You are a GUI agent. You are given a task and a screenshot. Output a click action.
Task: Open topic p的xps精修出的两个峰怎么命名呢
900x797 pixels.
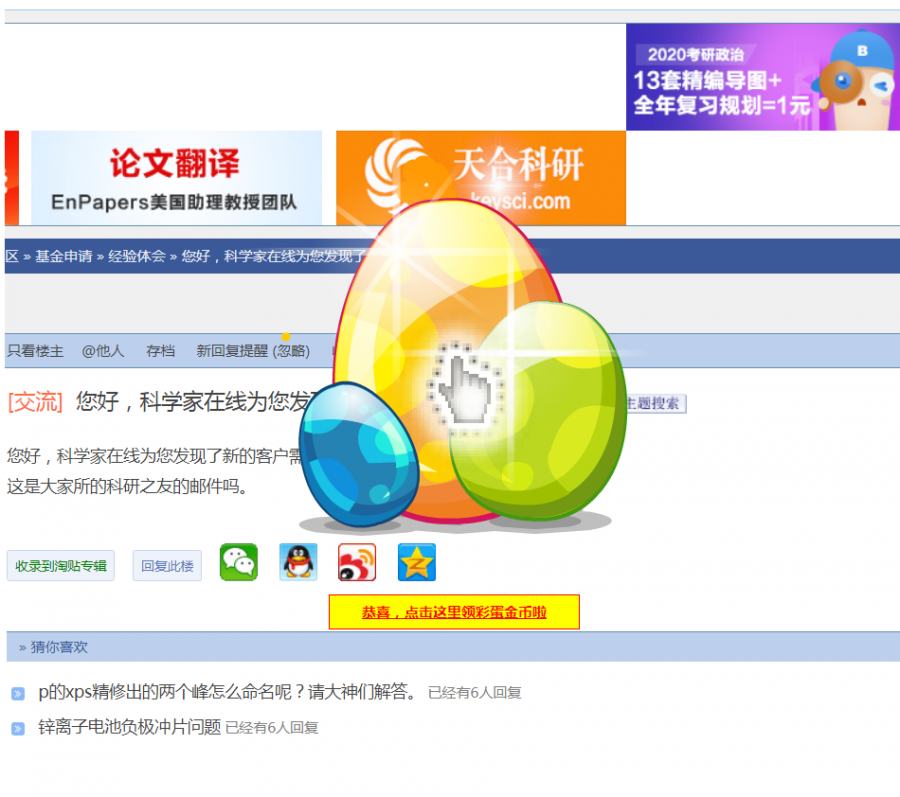click(x=228, y=692)
